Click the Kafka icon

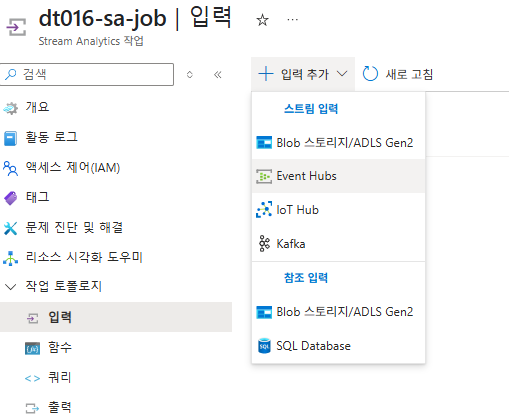264,244
